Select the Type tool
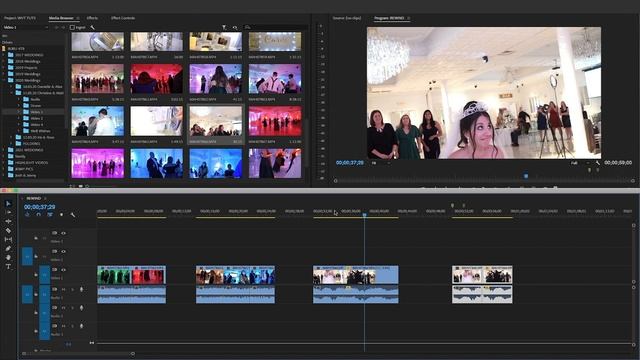The image size is (640, 360). pos(8,267)
